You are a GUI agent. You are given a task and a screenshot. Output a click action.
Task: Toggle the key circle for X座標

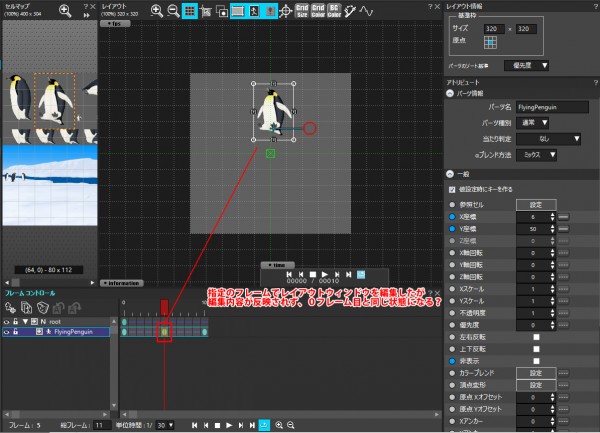452,217
